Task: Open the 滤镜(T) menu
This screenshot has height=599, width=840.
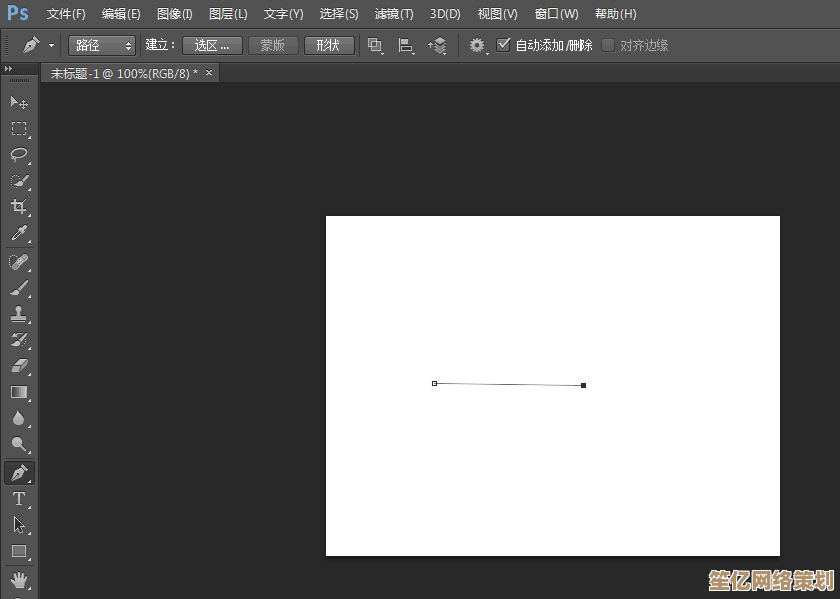Action: pos(394,14)
